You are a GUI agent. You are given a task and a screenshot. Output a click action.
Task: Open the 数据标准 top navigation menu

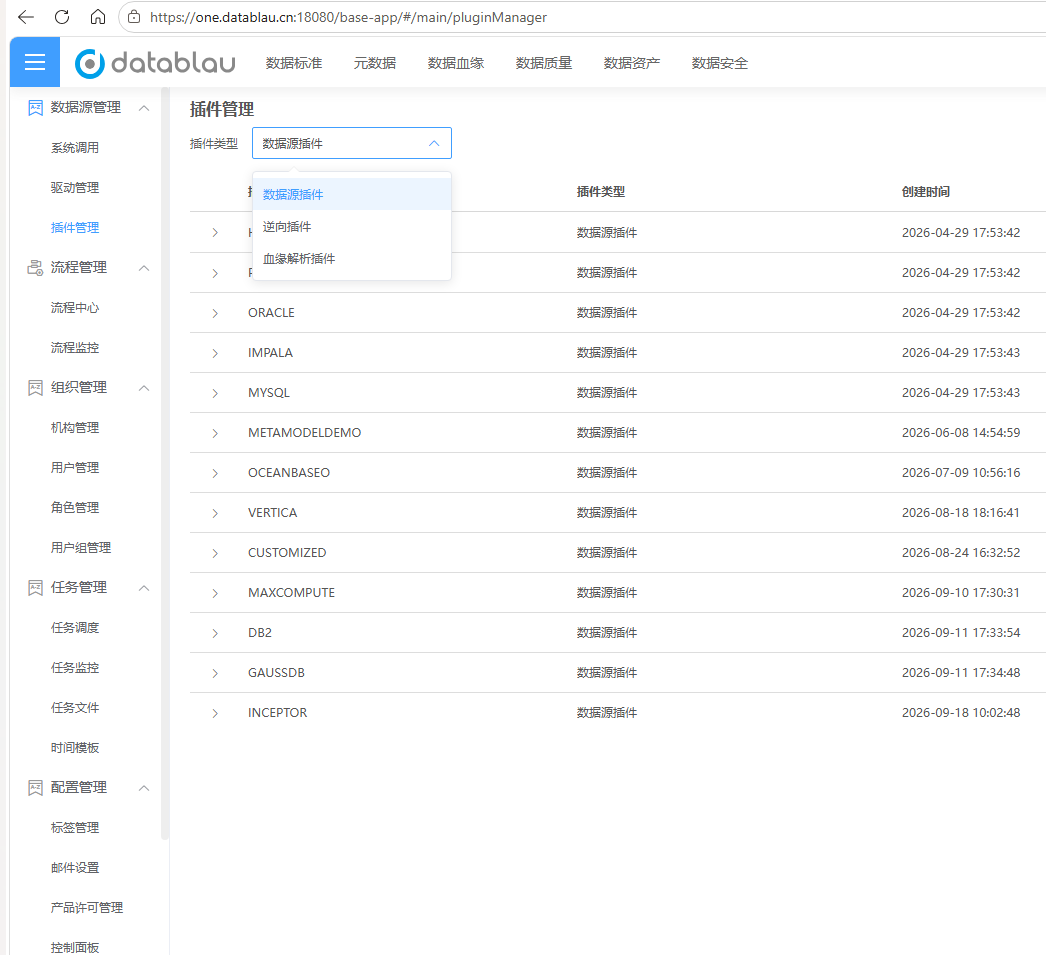294,63
